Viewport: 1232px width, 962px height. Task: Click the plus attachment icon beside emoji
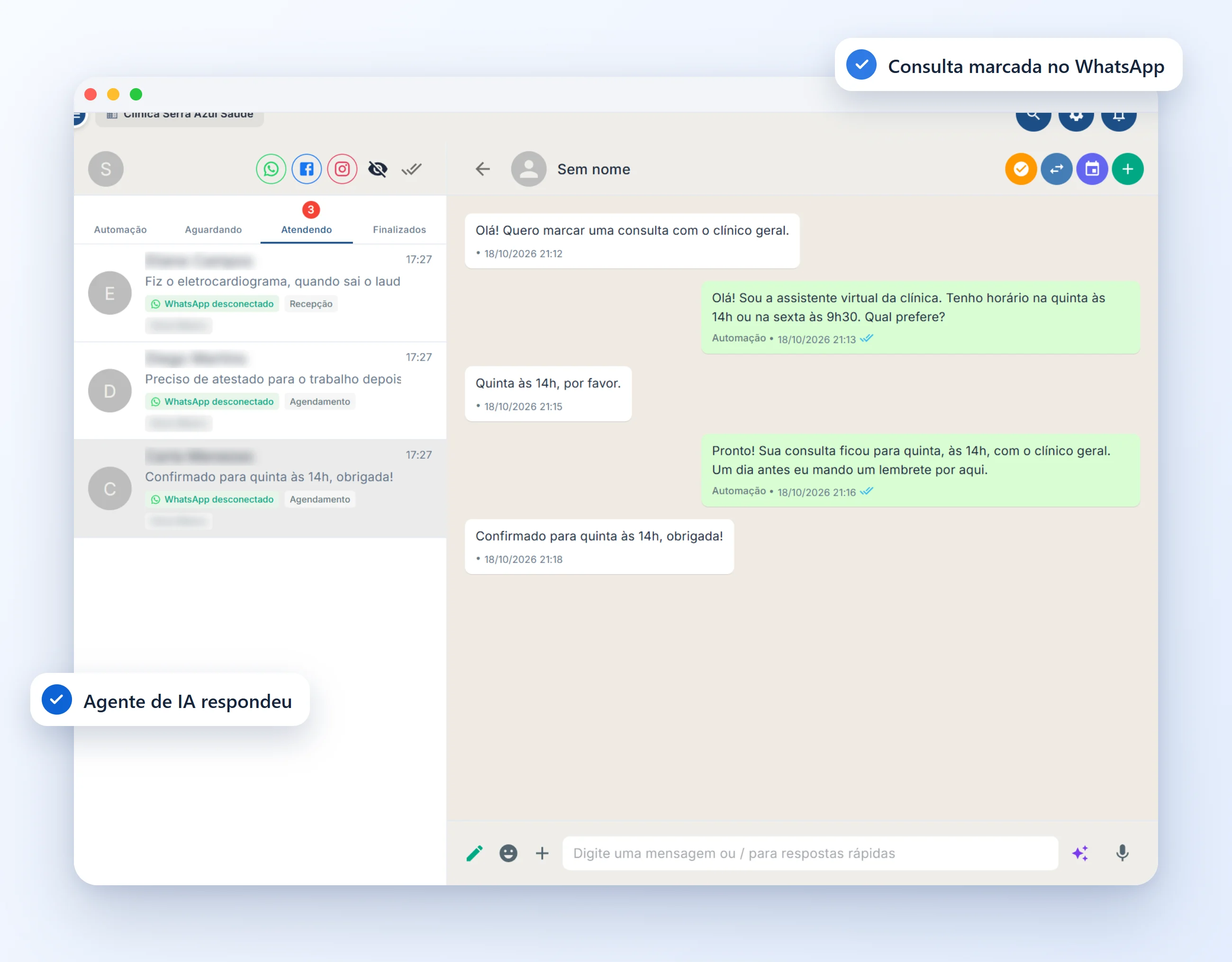[x=542, y=853]
